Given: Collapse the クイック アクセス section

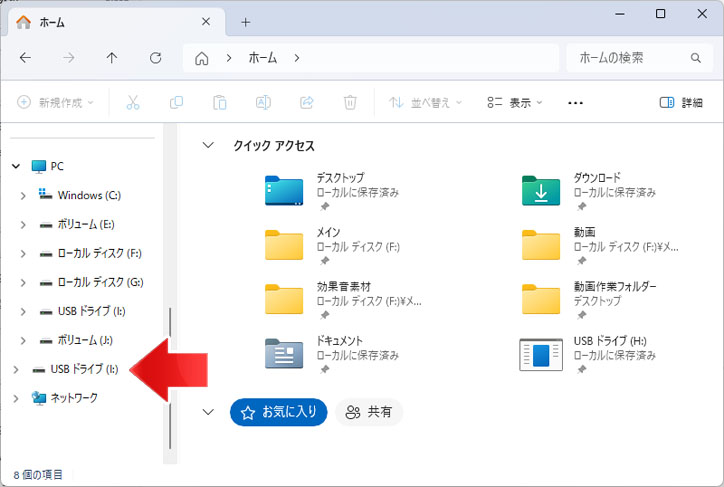Looking at the screenshot, I should point(208,145).
